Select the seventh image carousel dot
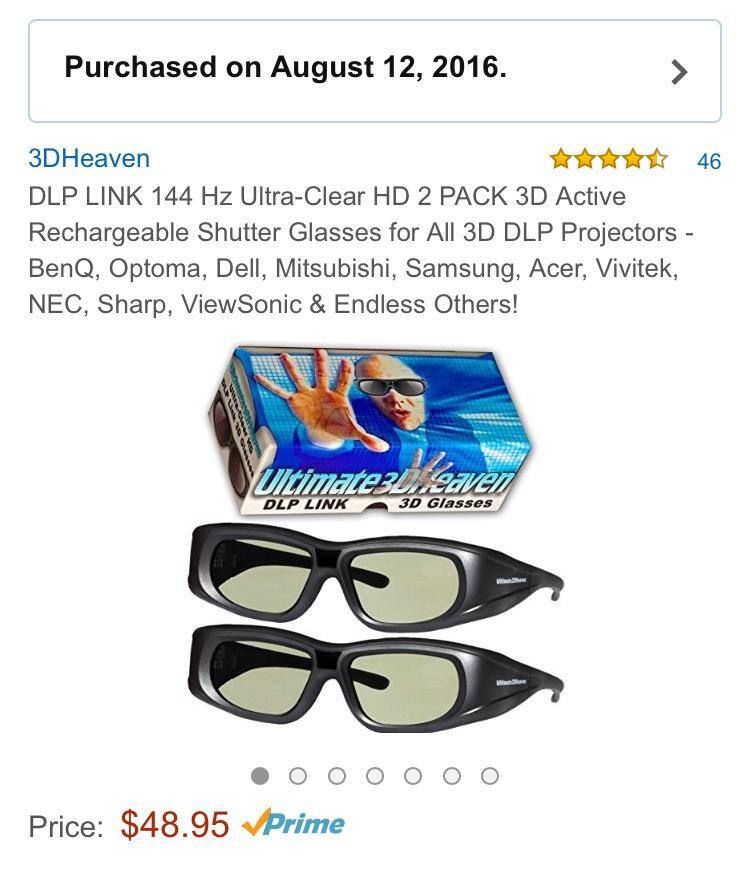 (x=489, y=775)
